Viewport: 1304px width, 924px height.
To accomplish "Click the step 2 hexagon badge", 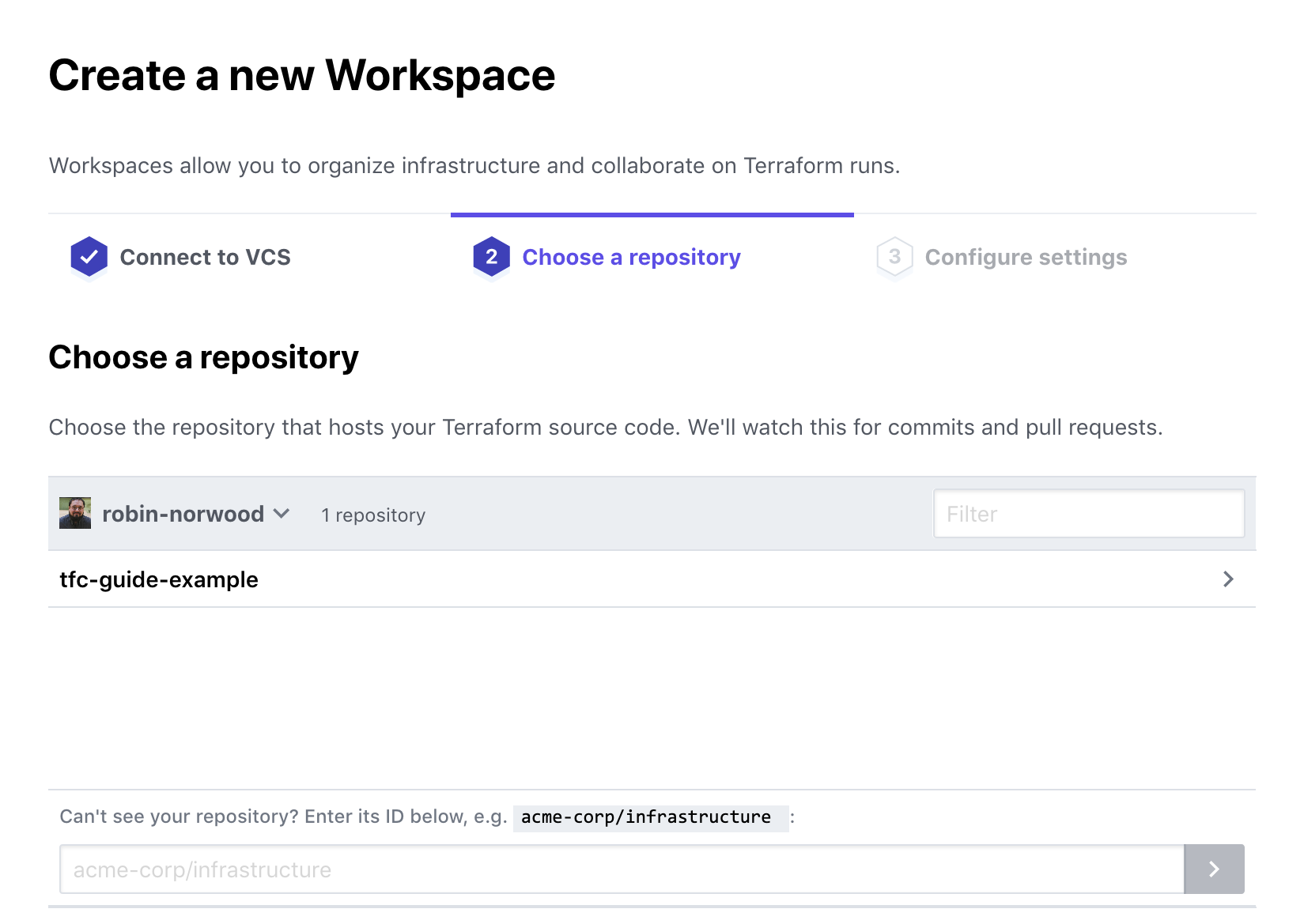I will click(x=491, y=257).
